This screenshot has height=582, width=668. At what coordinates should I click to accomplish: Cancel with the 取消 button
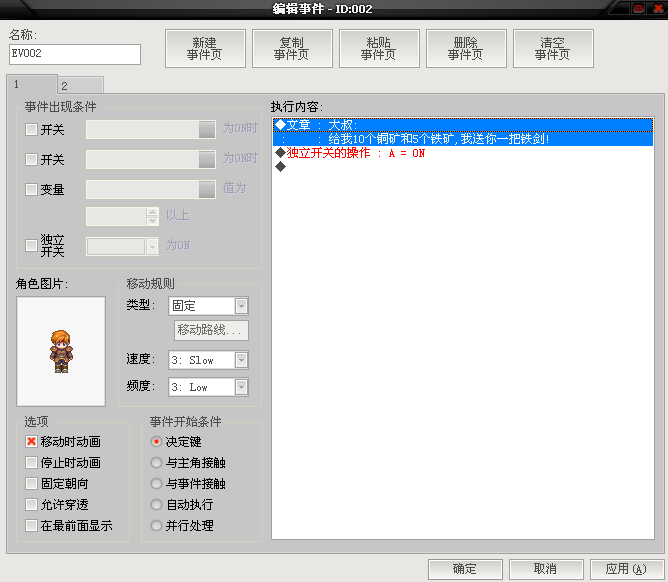pos(546,569)
